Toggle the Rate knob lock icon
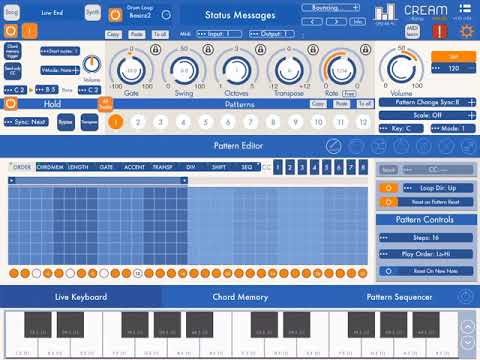This screenshot has height=360, width=480. [x=366, y=50]
